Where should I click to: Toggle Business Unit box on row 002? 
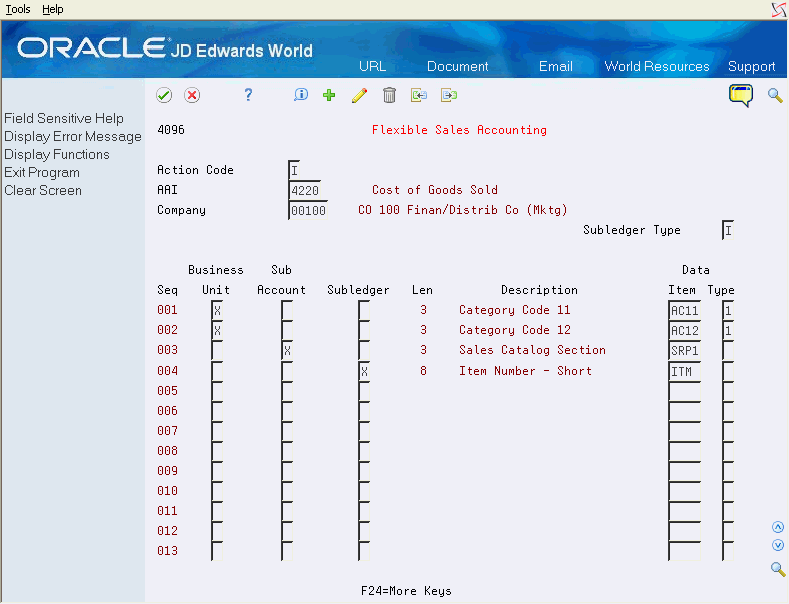tap(217, 330)
